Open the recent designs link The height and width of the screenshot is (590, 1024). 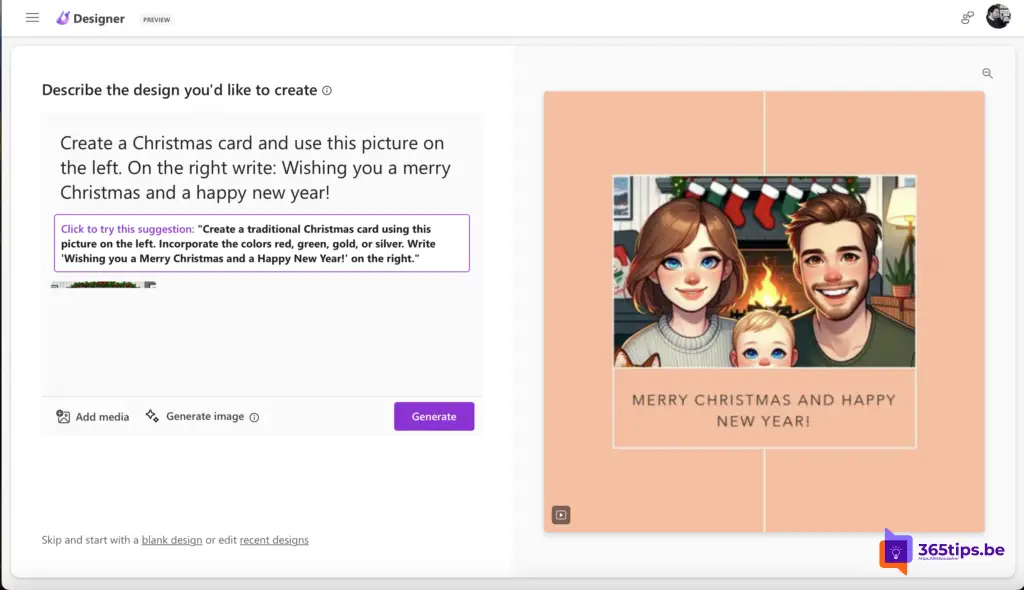pyautogui.click(x=274, y=540)
